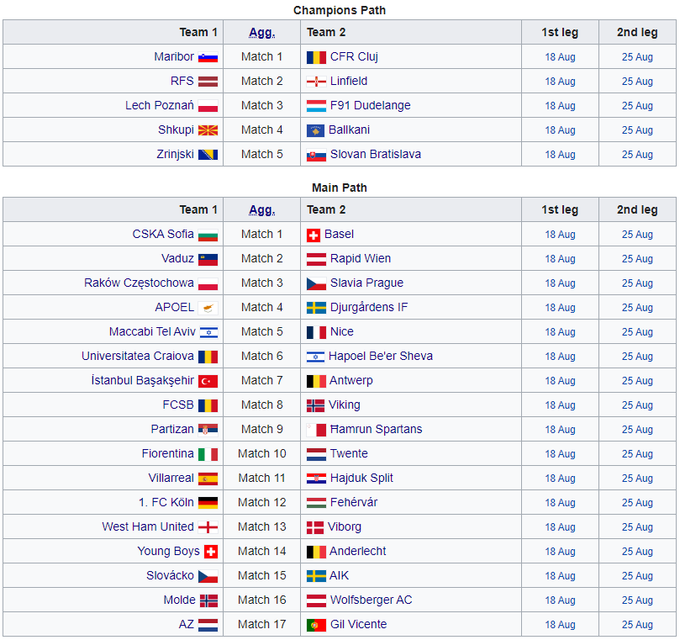The width and height of the screenshot is (680, 640).
Task: Click the Agg. header link in Main Path table
Action: tap(261, 210)
